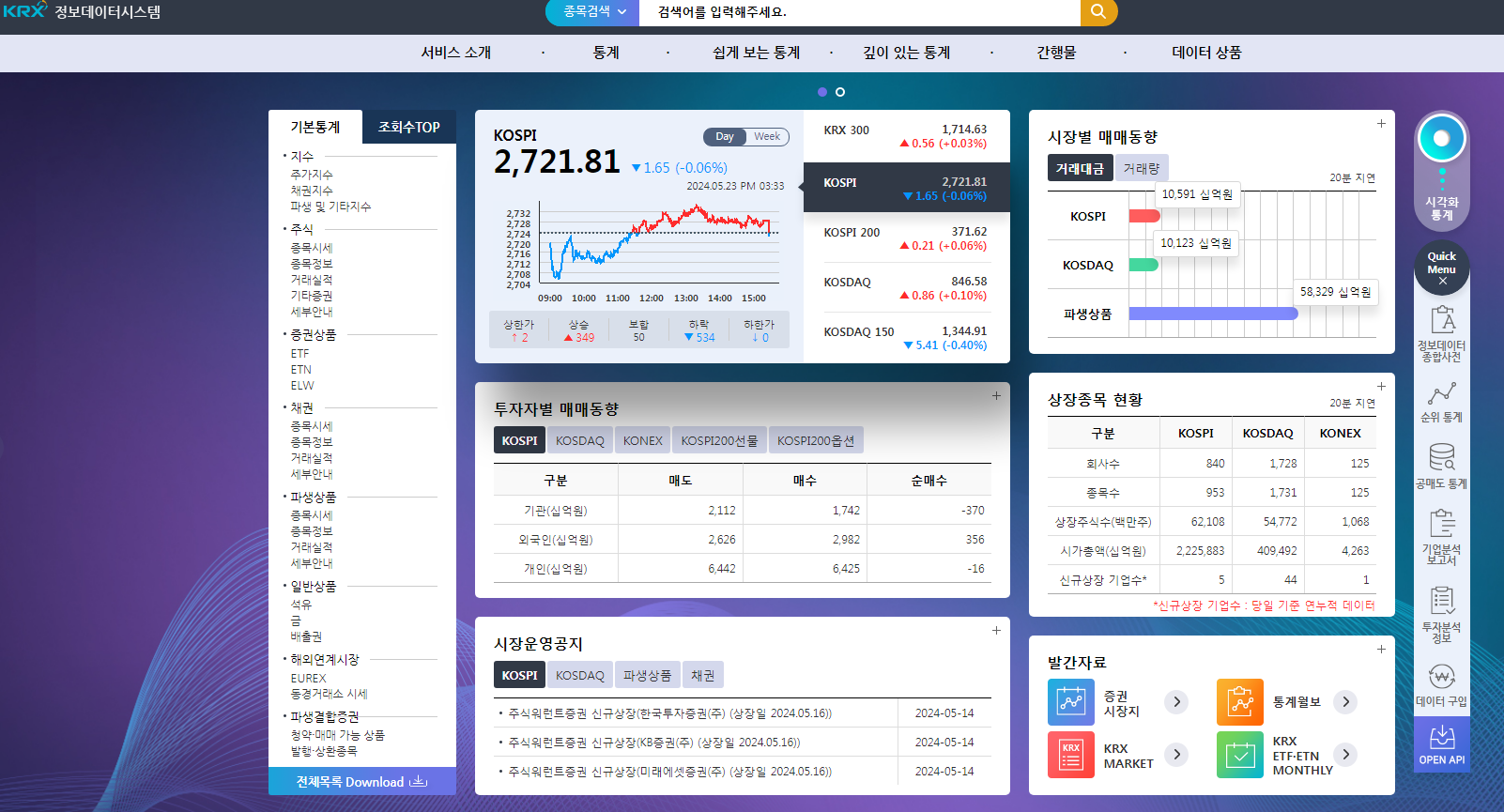Click the orange search magnifier button

click(x=1098, y=12)
